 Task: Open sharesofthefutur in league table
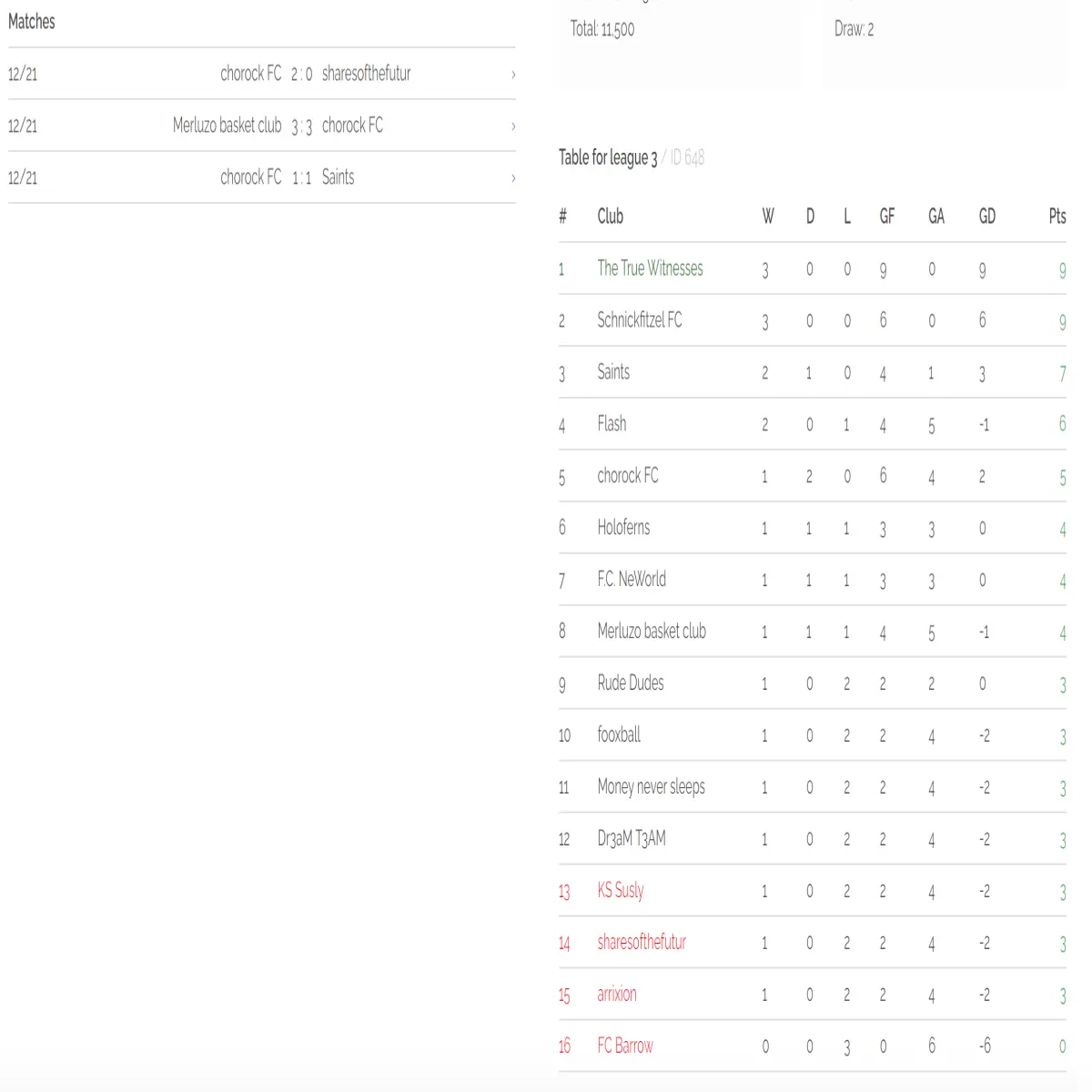pyautogui.click(x=642, y=943)
